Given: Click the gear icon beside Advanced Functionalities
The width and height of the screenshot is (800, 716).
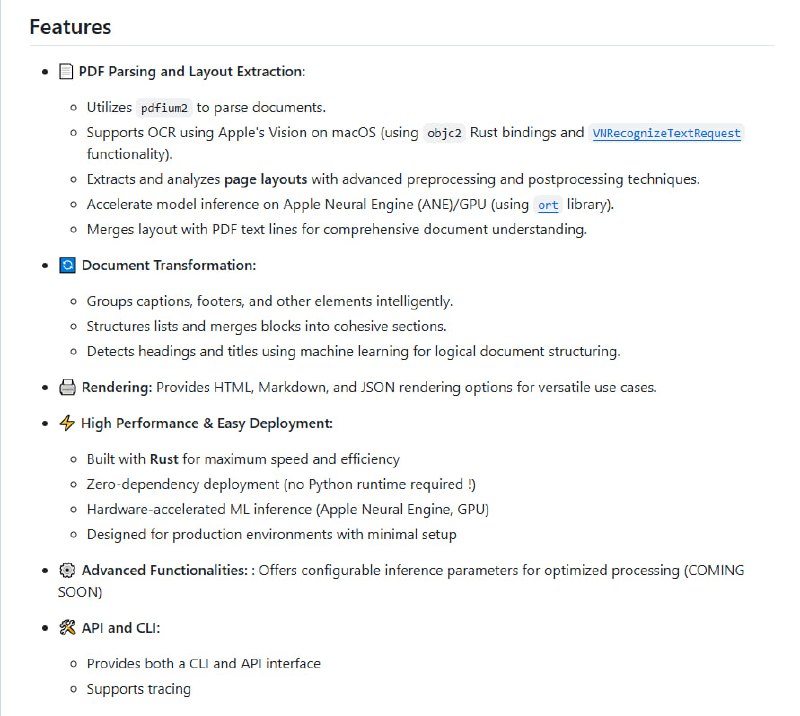Looking at the screenshot, I should (x=67, y=570).
